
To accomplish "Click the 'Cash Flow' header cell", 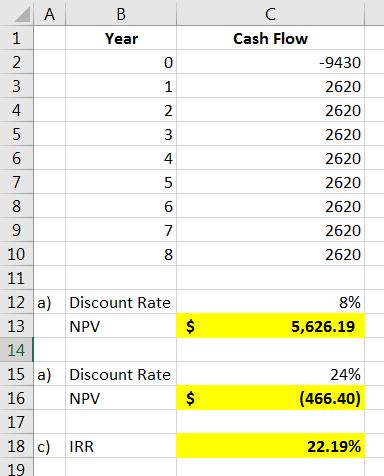I will coord(270,38).
